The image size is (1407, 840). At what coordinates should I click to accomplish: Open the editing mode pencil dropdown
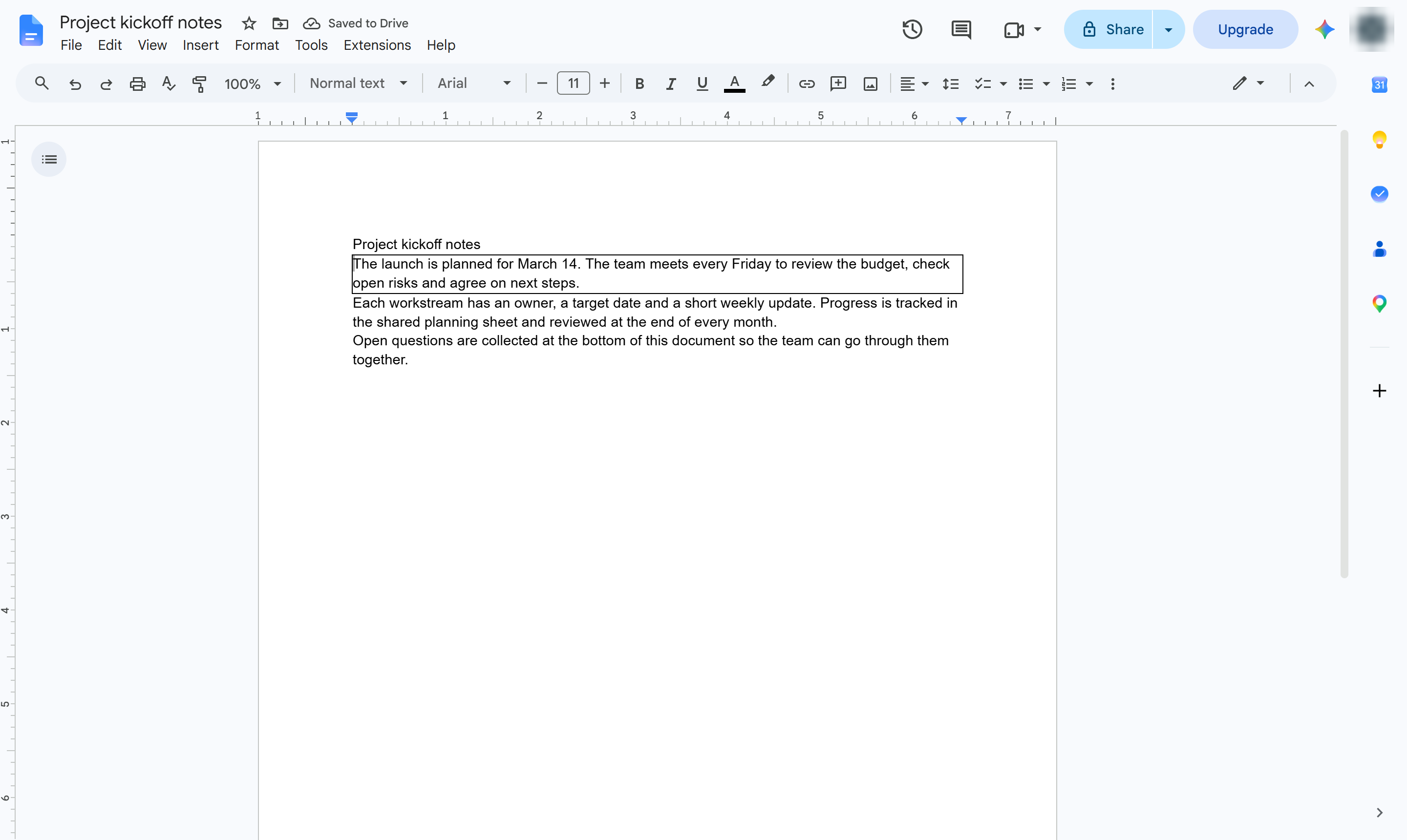[1248, 84]
